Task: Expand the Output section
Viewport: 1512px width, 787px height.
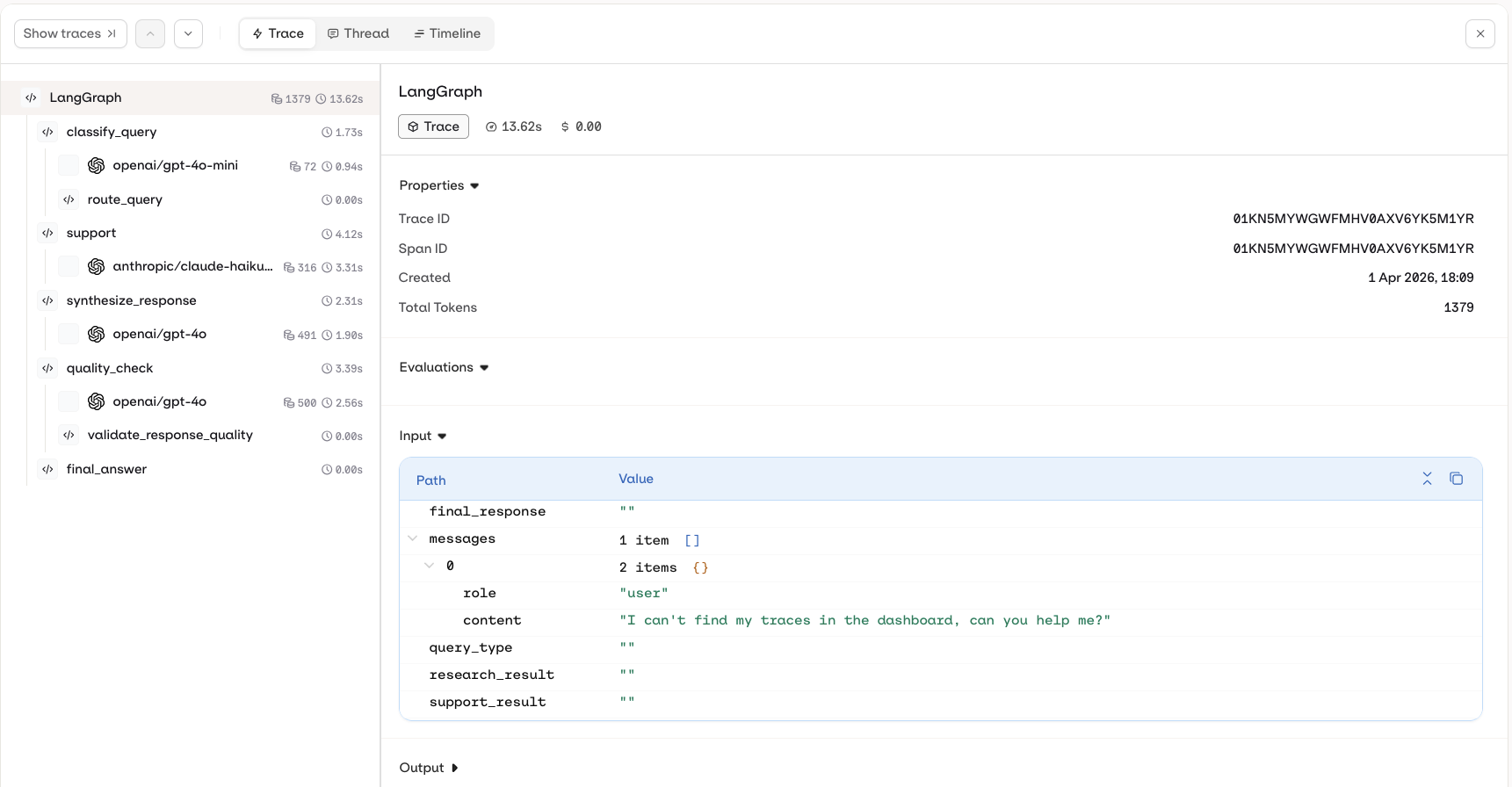Action: pyautogui.click(x=429, y=768)
